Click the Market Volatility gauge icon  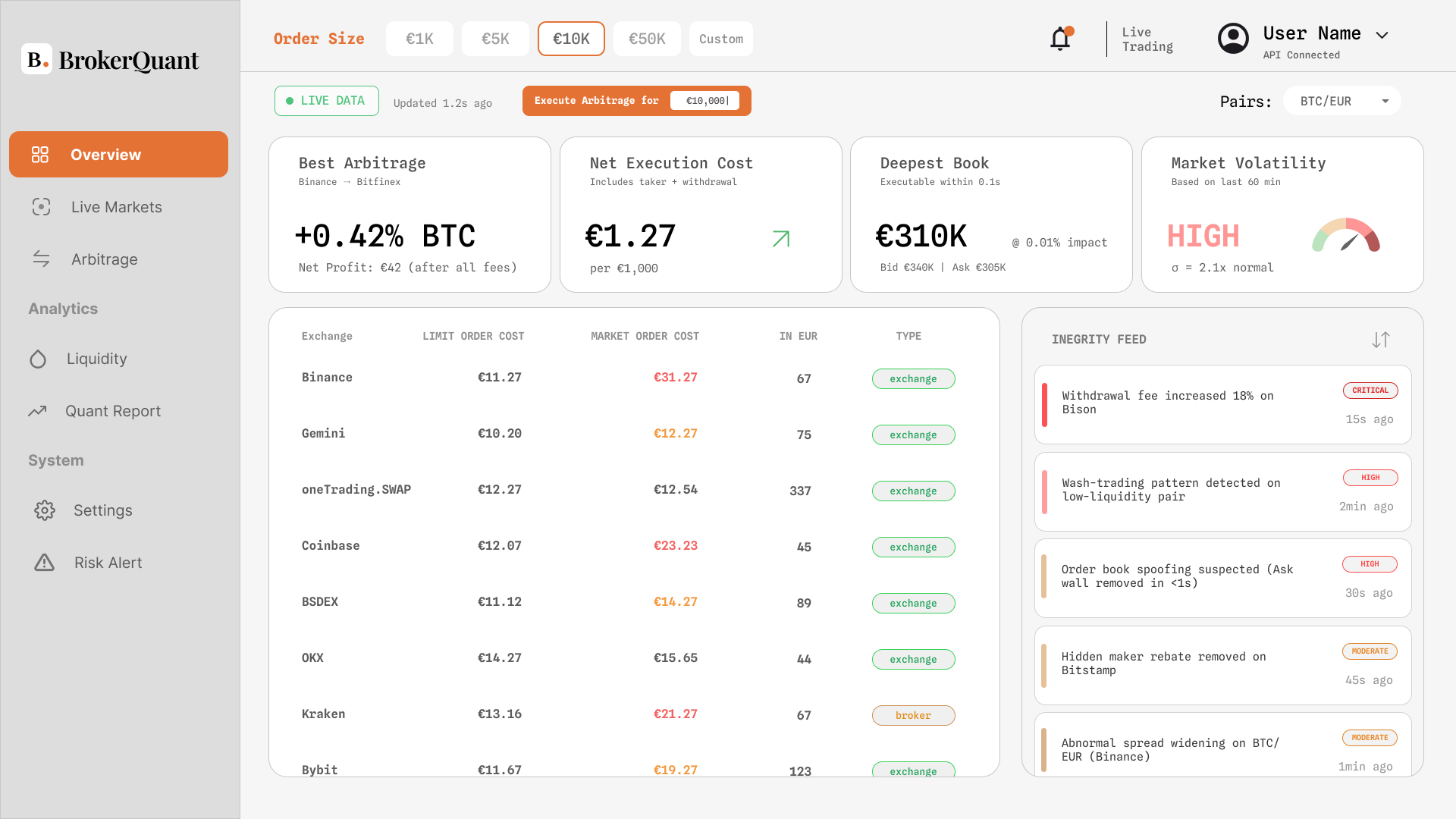point(1346,235)
